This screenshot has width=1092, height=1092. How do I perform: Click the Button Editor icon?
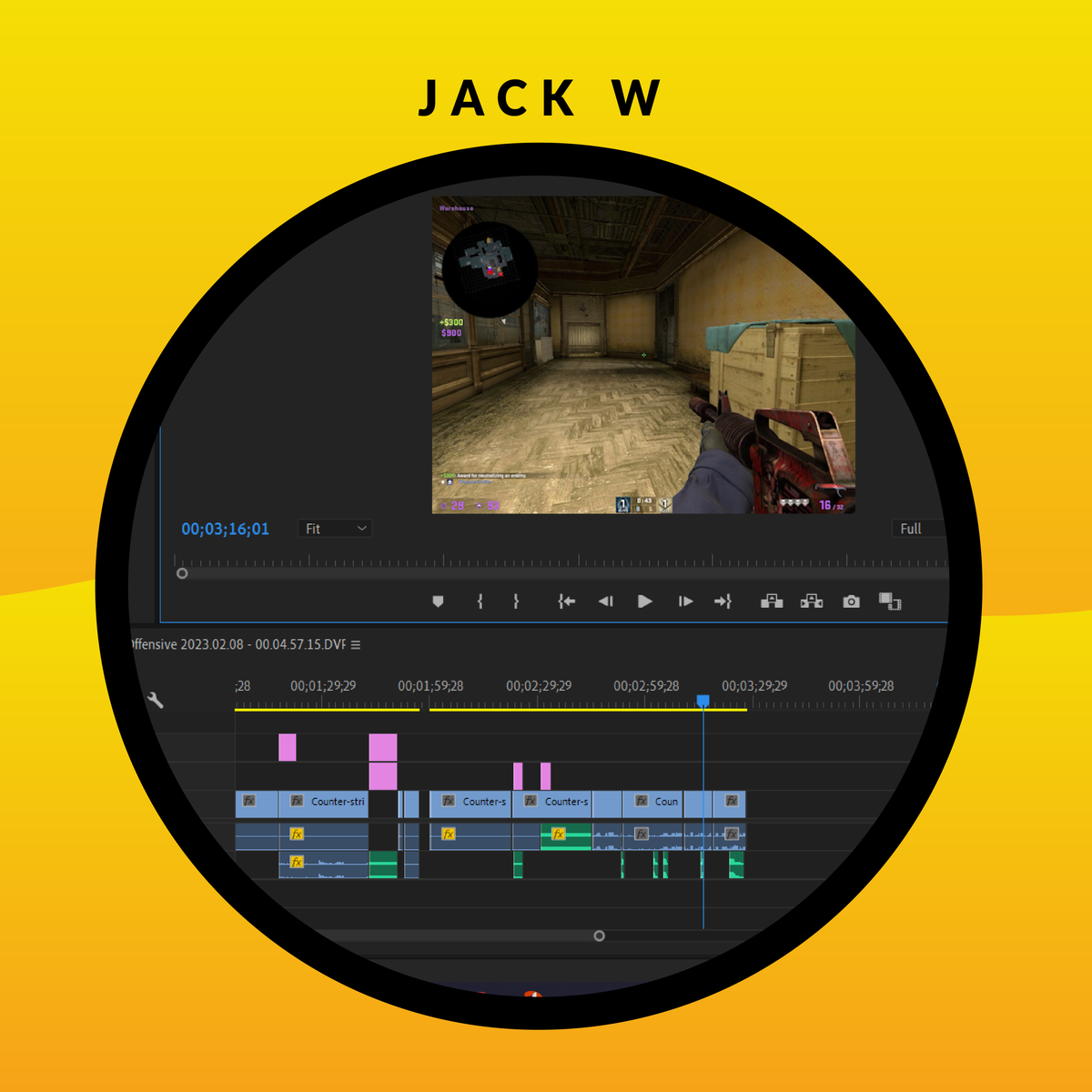890,601
